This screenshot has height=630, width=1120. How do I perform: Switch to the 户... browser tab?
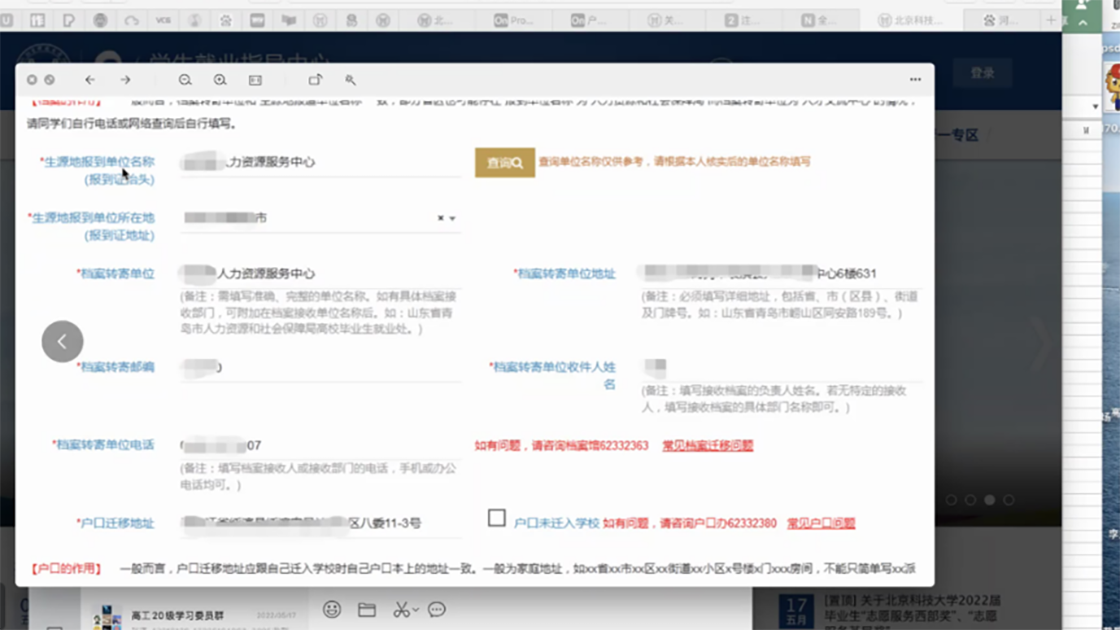point(590,21)
